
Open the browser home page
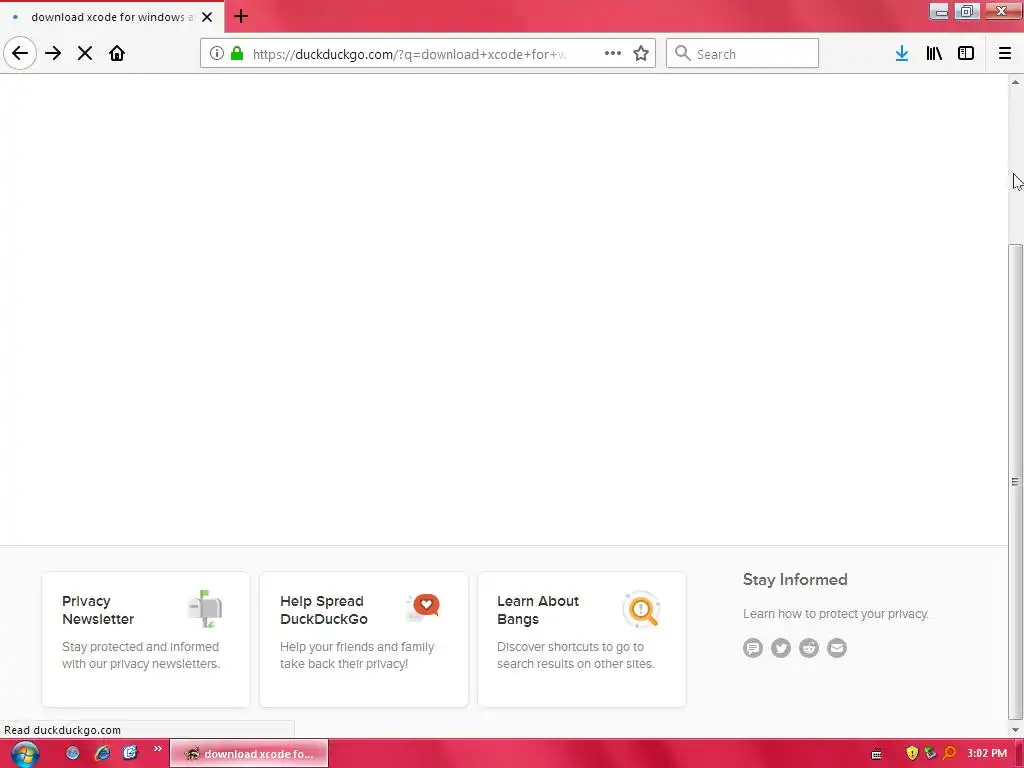(117, 54)
